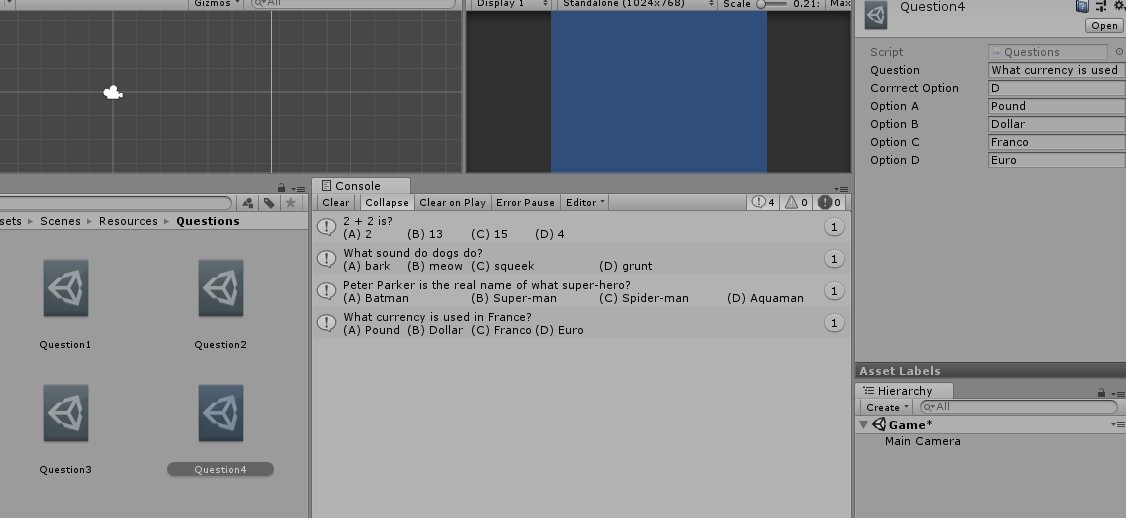Select the France currency log entry

[582, 323]
